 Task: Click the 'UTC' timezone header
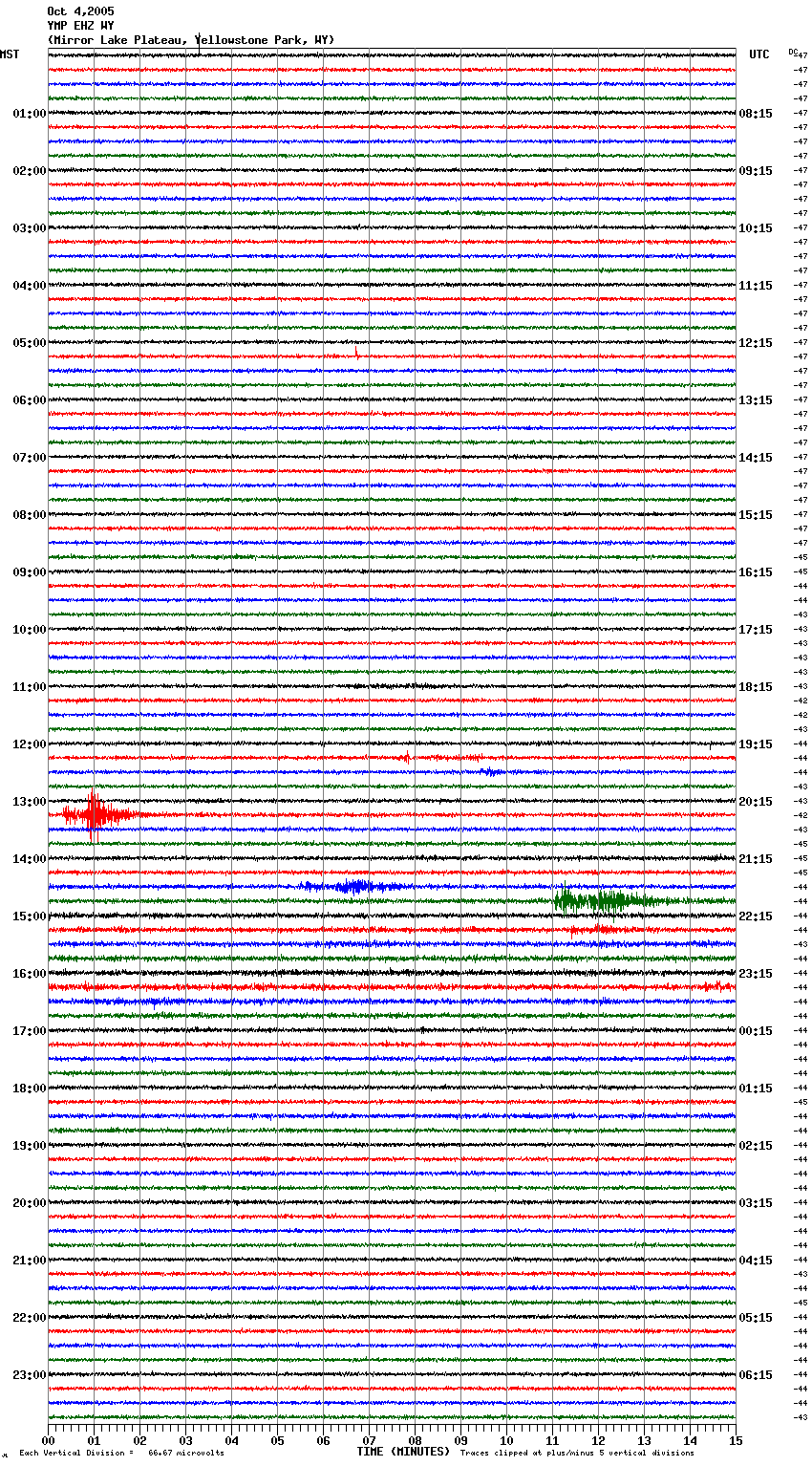point(759,54)
